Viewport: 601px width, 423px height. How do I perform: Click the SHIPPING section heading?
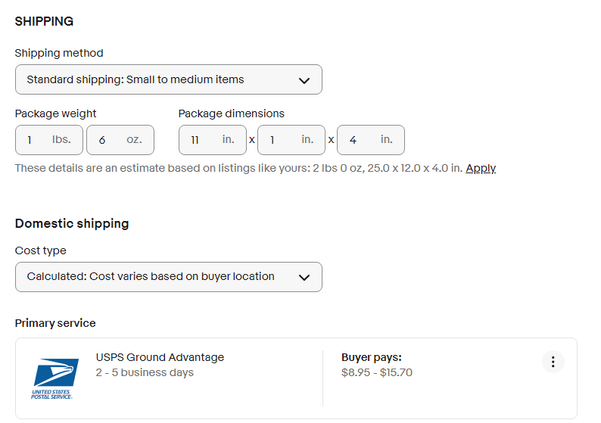pyautogui.click(x=44, y=21)
